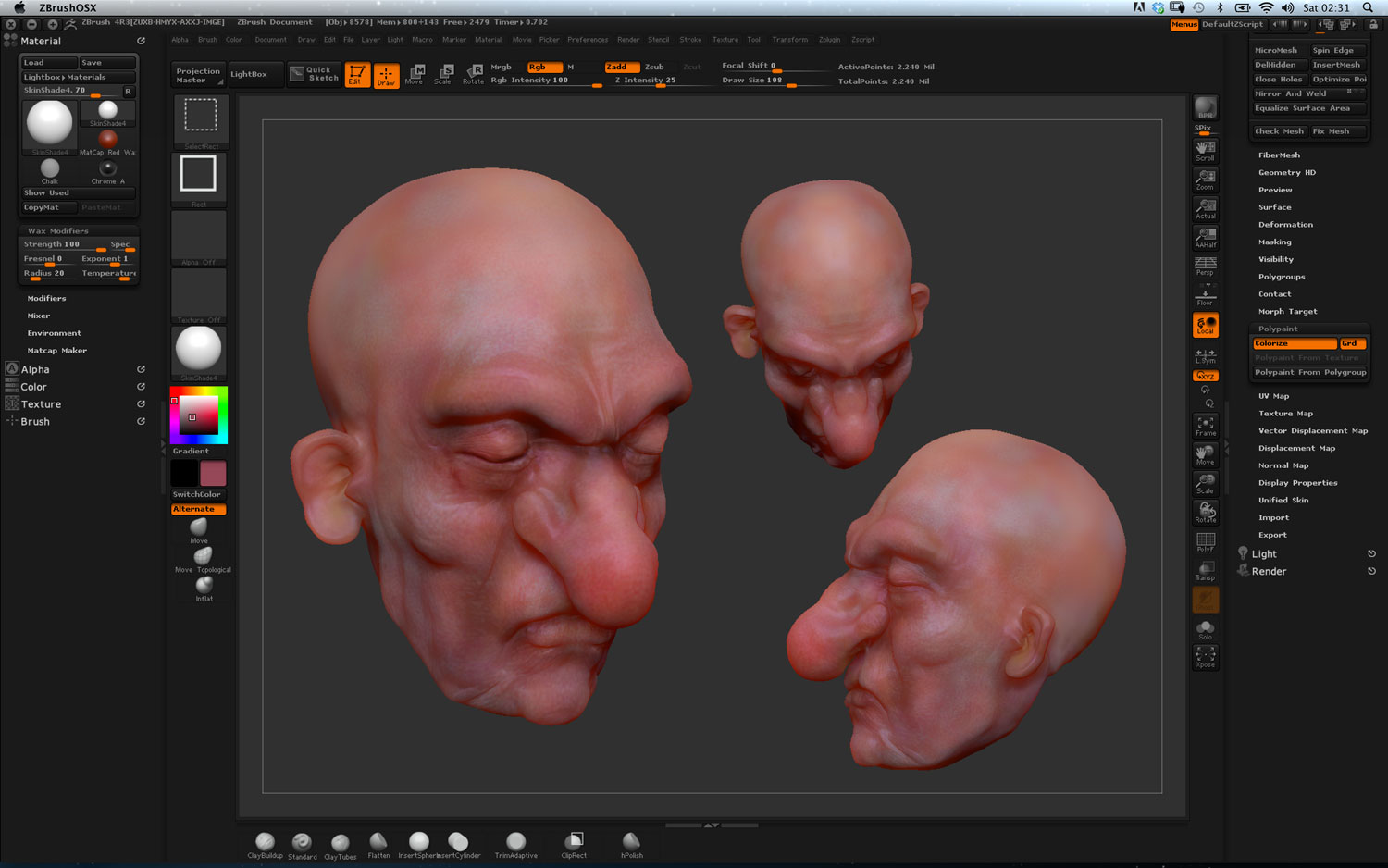Expand the Deformation section
Screen dimensions: 1388x868
pos(1285,225)
